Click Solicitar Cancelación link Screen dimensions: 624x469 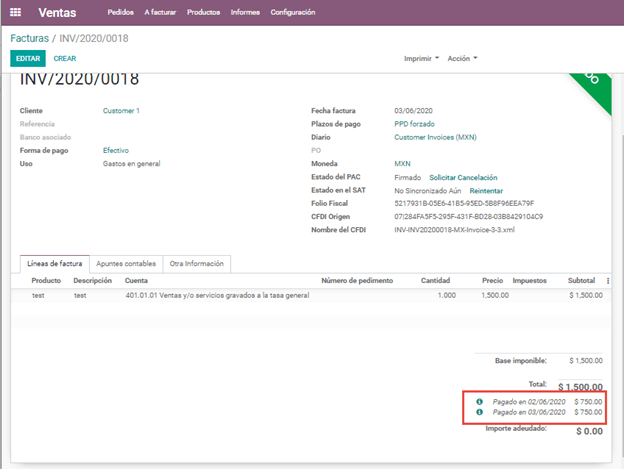point(462,176)
